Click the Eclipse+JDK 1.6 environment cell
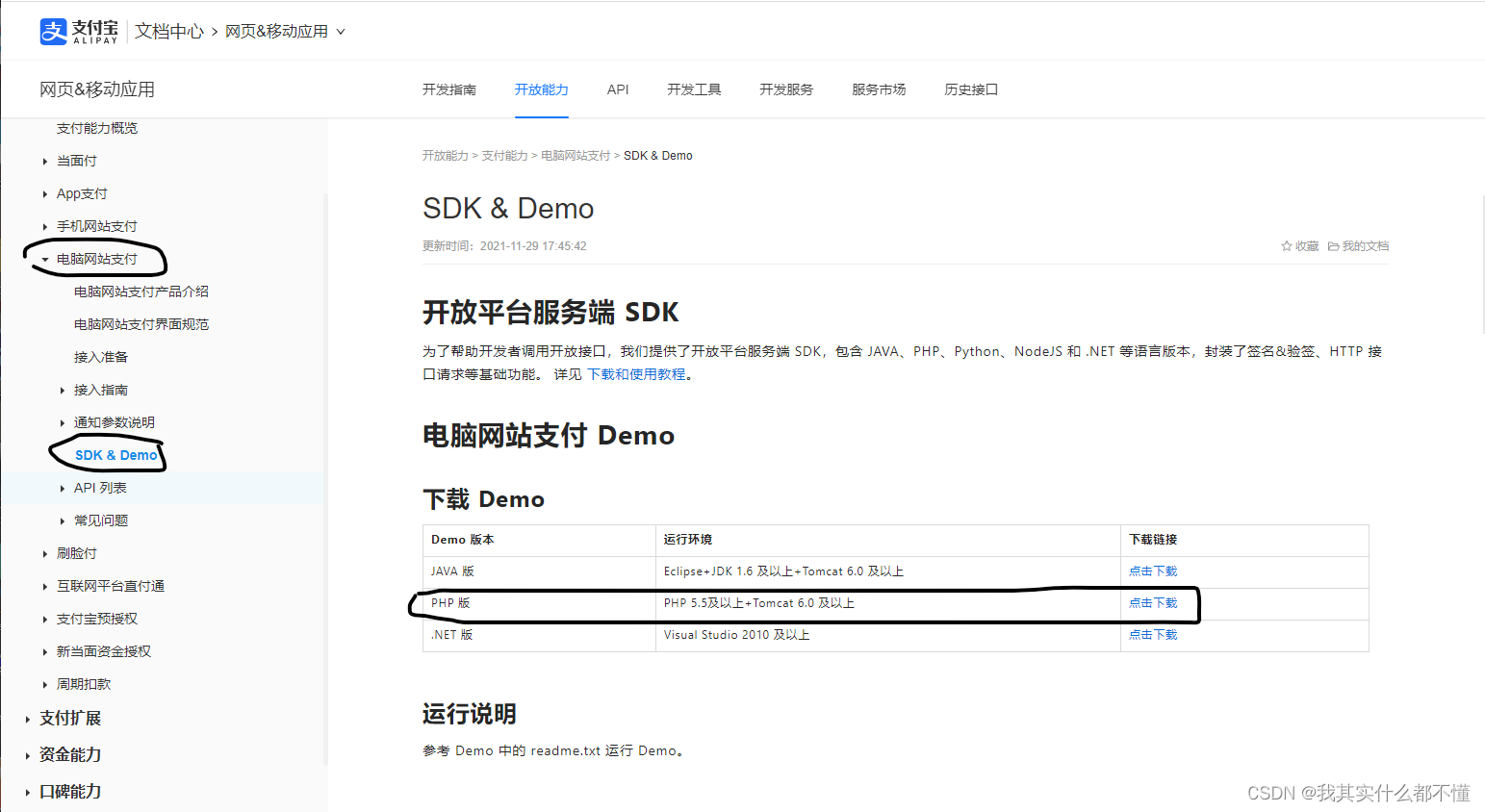This screenshot has height=812, width=1485. 888,571
